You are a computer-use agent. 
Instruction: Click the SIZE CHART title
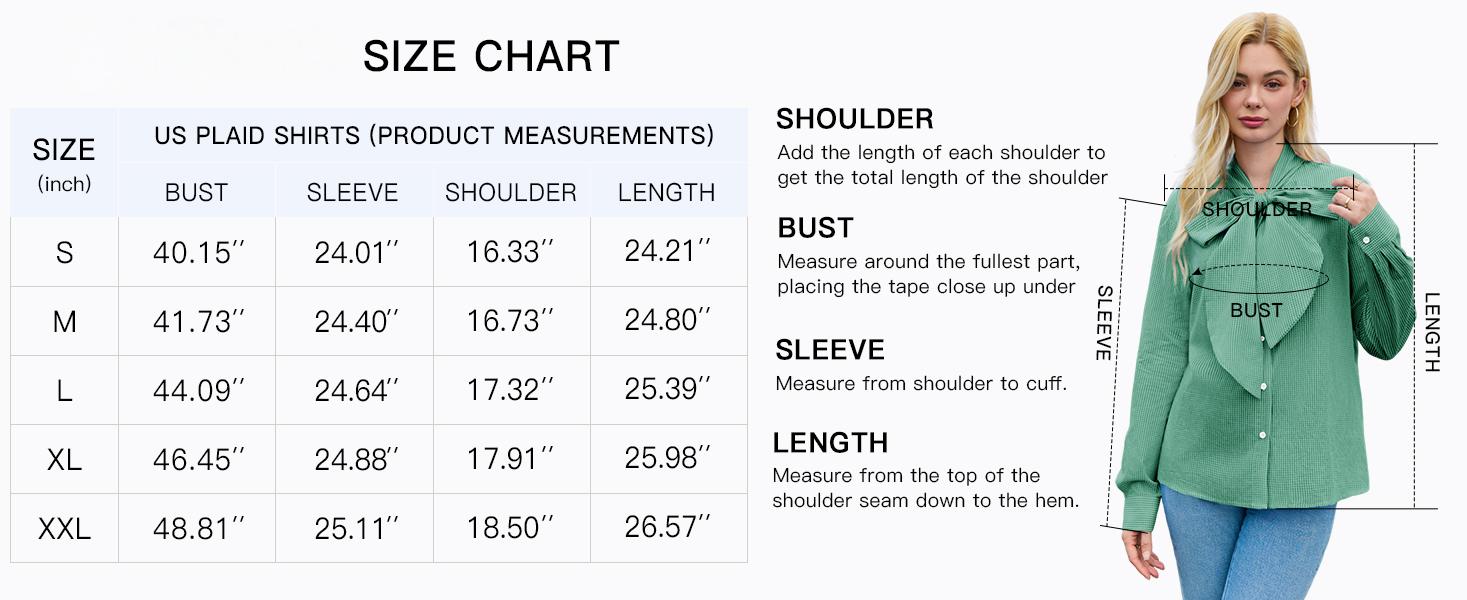[491, 57]
